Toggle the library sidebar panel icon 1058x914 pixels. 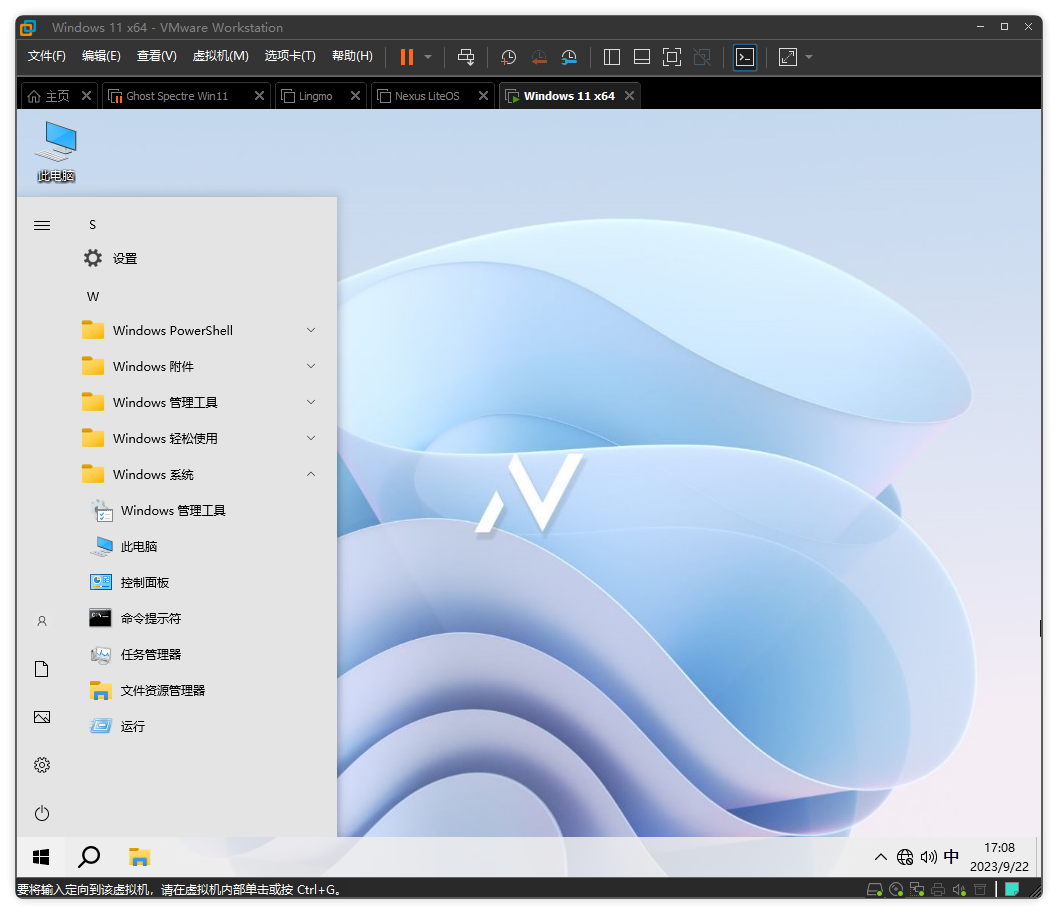click(x=612, y=57)
